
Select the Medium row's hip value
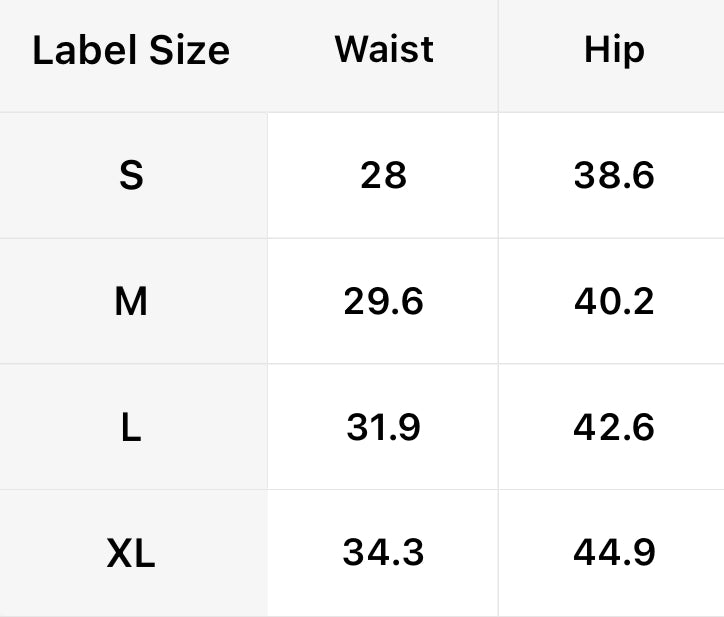pyautogui.click(x=613, y=301)
